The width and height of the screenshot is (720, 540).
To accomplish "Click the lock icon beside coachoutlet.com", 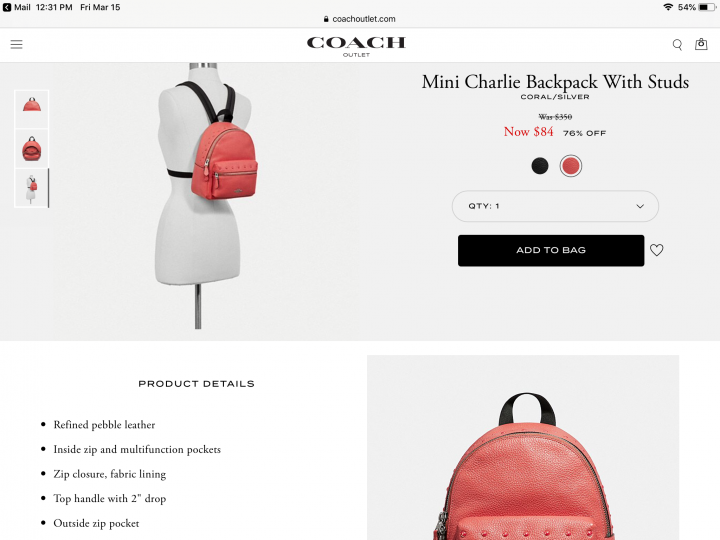I will 326,19.
